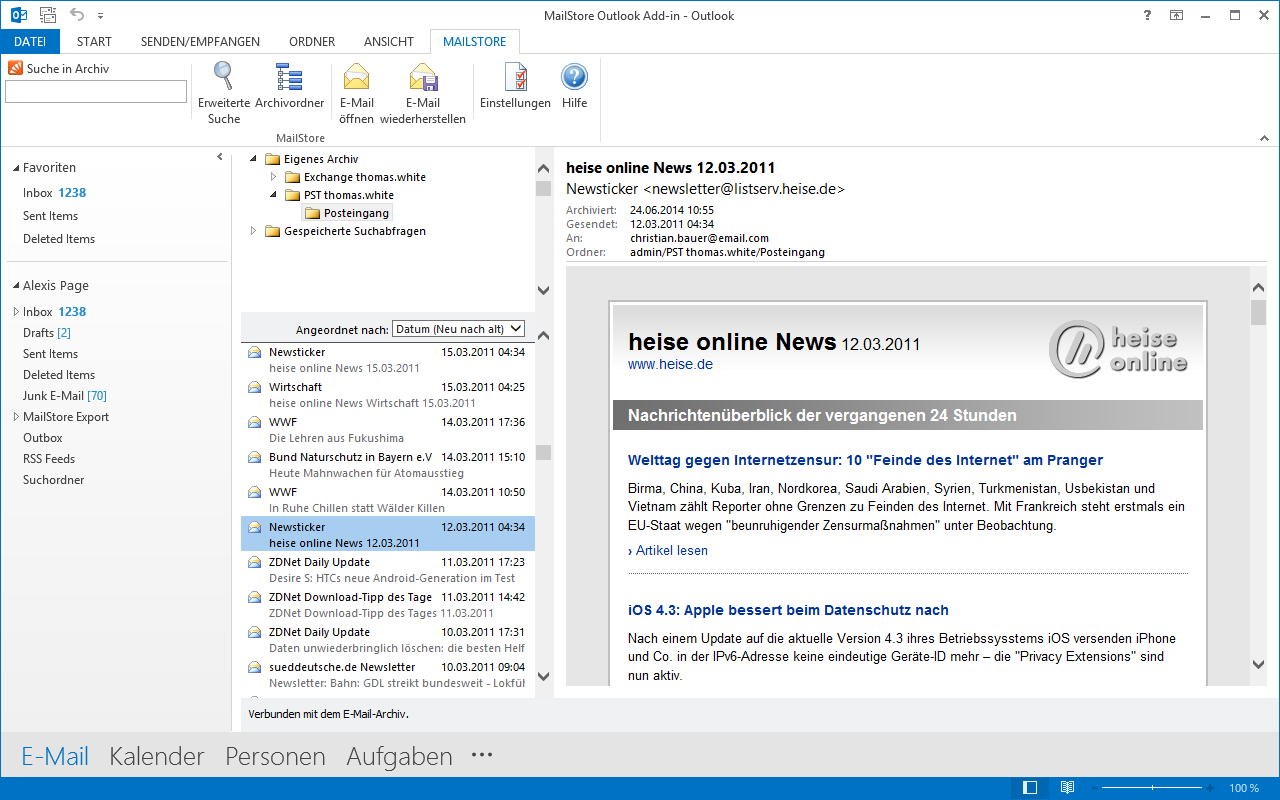
Task: Click the Outlook application icon in title bar
Action: click(x=18, y=15)
